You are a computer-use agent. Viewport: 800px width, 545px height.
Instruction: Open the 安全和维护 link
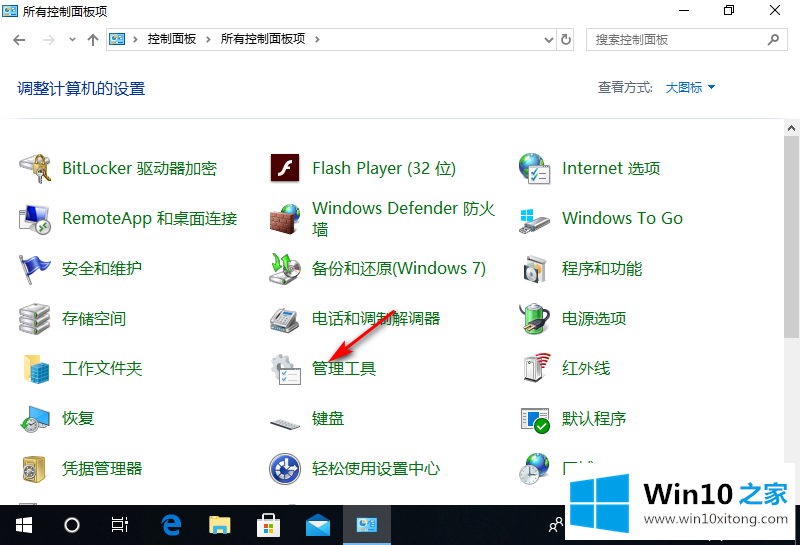point(102,268)
